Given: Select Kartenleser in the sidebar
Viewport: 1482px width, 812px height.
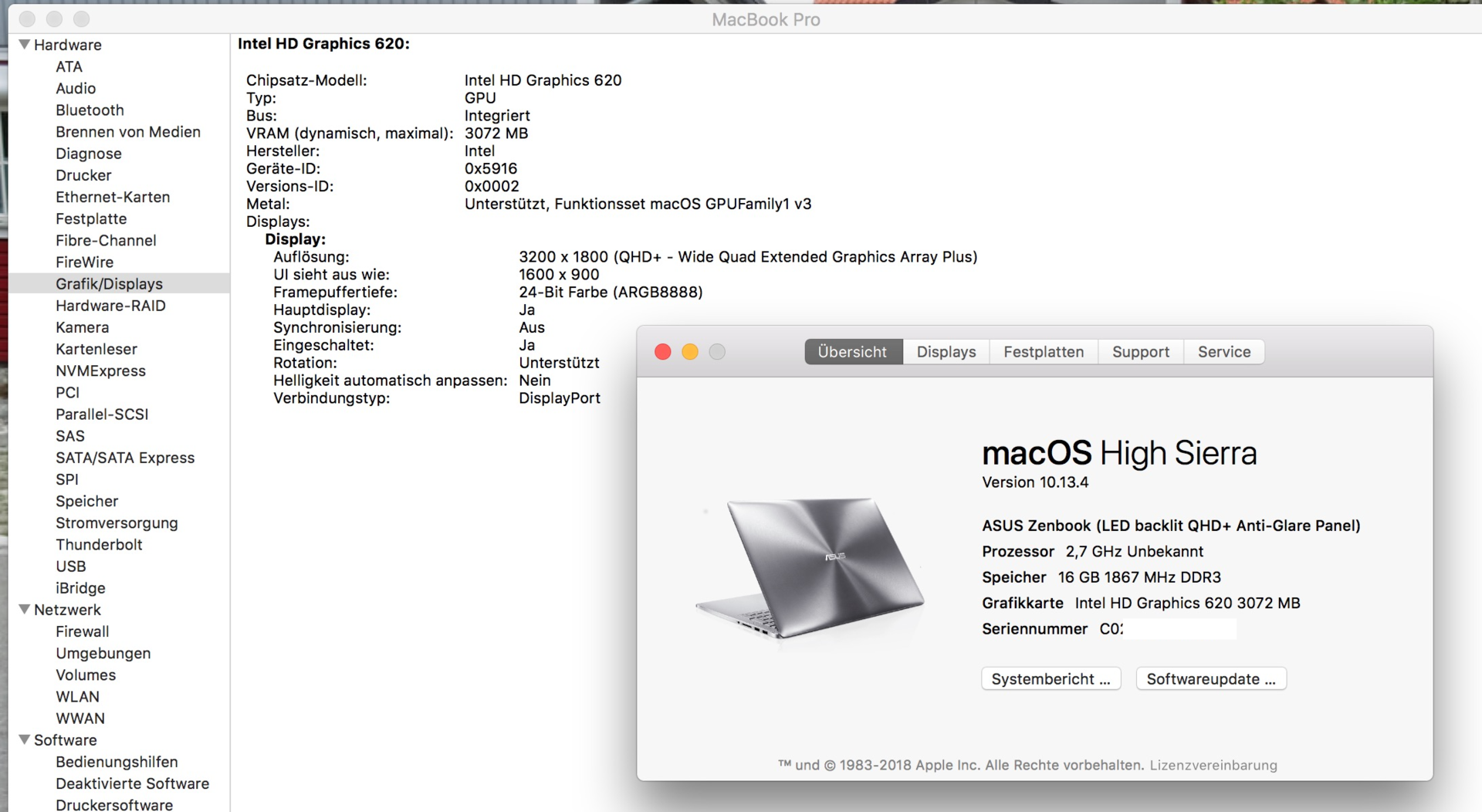Looking at the screenshot, I should pyautogui.click(x=96, y=349).
